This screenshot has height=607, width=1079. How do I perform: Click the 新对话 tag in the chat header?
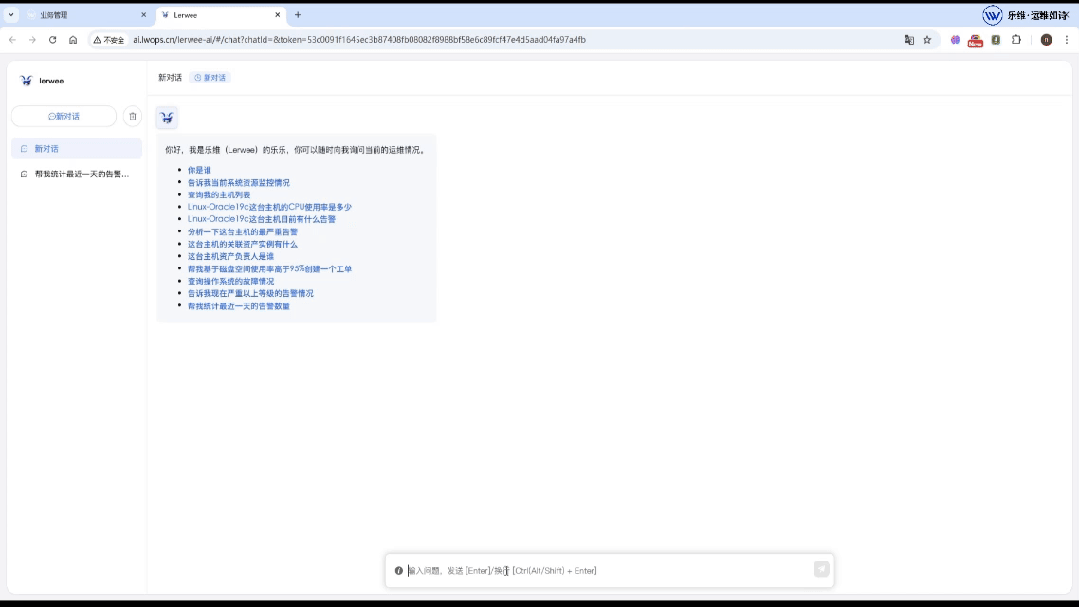tap(210, 78)
